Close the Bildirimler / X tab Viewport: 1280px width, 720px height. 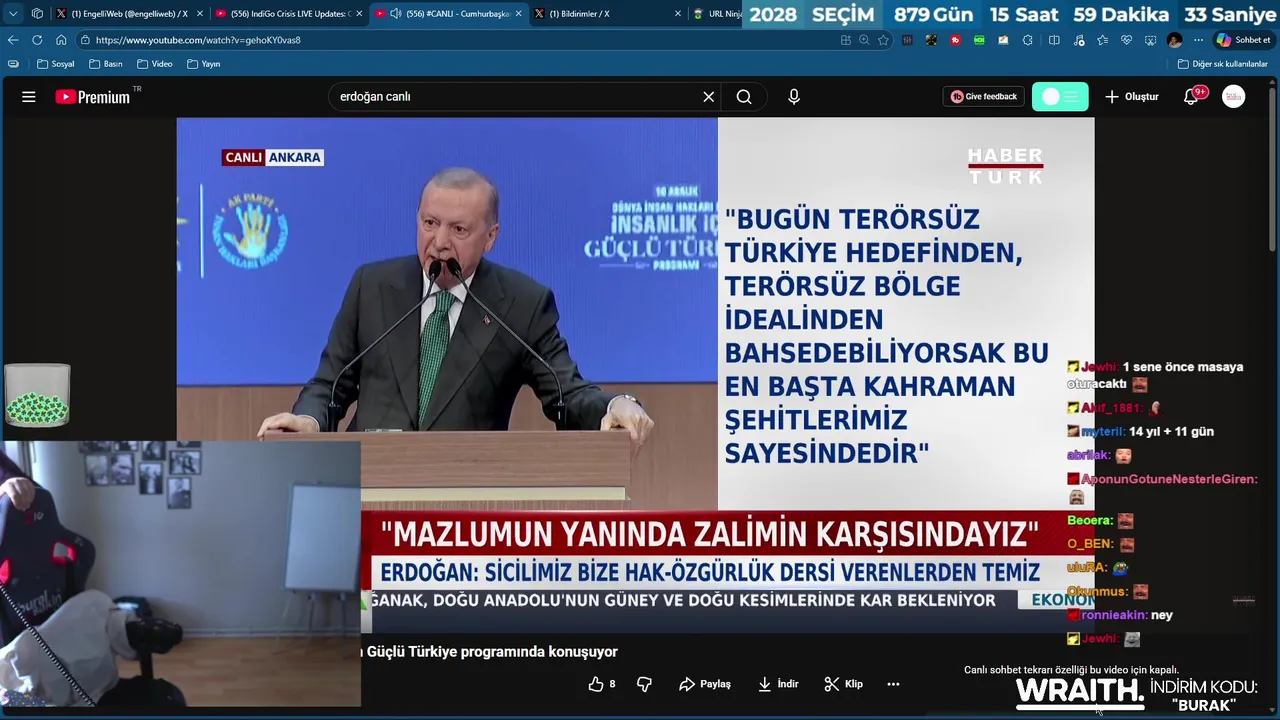click(x=678, y=14)
